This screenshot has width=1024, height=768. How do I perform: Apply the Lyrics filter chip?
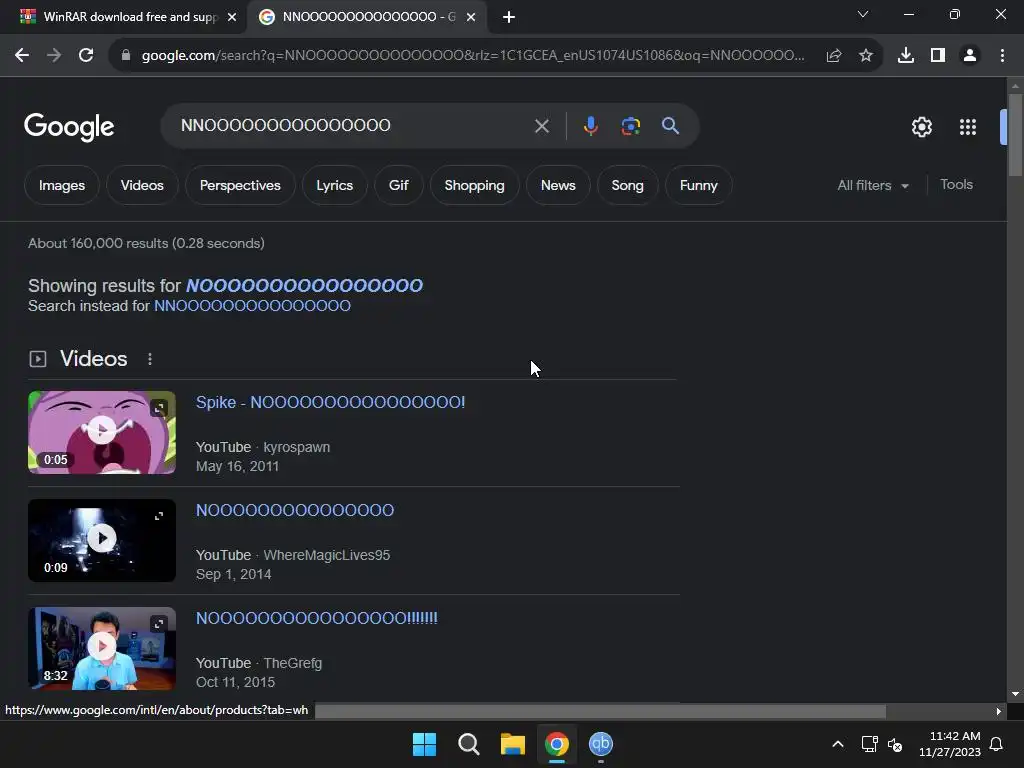334,185
